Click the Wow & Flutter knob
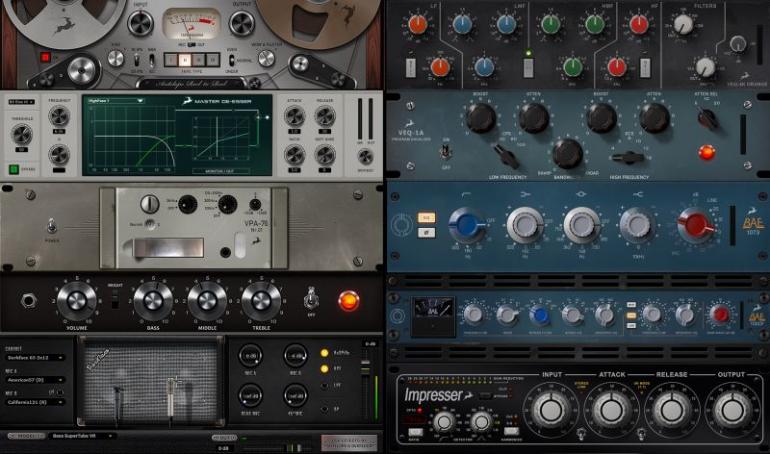Screen dimensions: 770x454 (x=266, y=58)
